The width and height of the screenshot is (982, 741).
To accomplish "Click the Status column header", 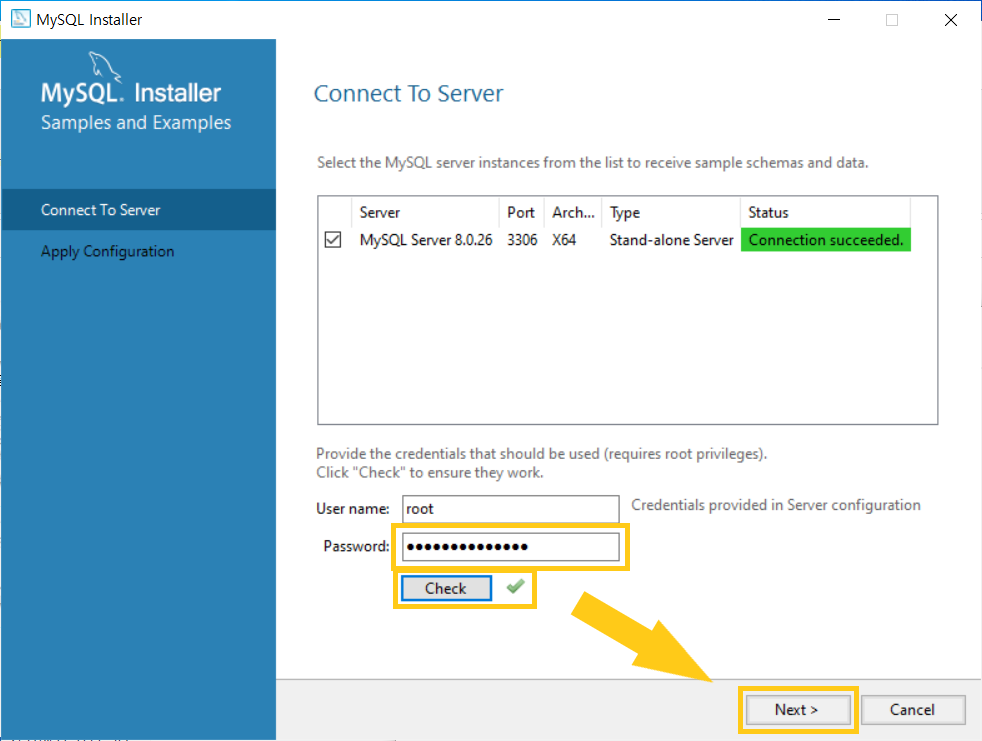I will (825, 212).
